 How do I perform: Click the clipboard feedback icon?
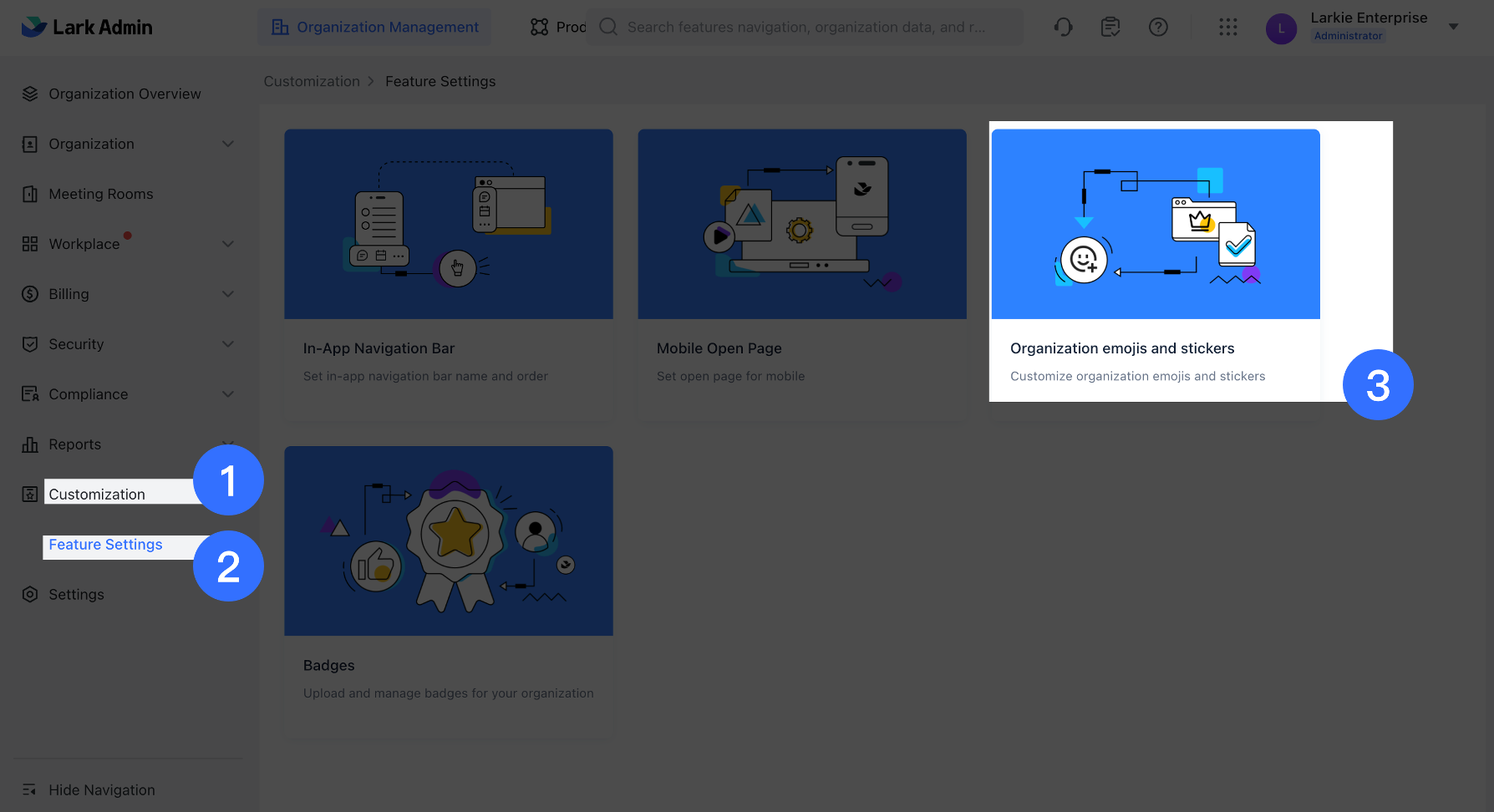coord(1110,27)
